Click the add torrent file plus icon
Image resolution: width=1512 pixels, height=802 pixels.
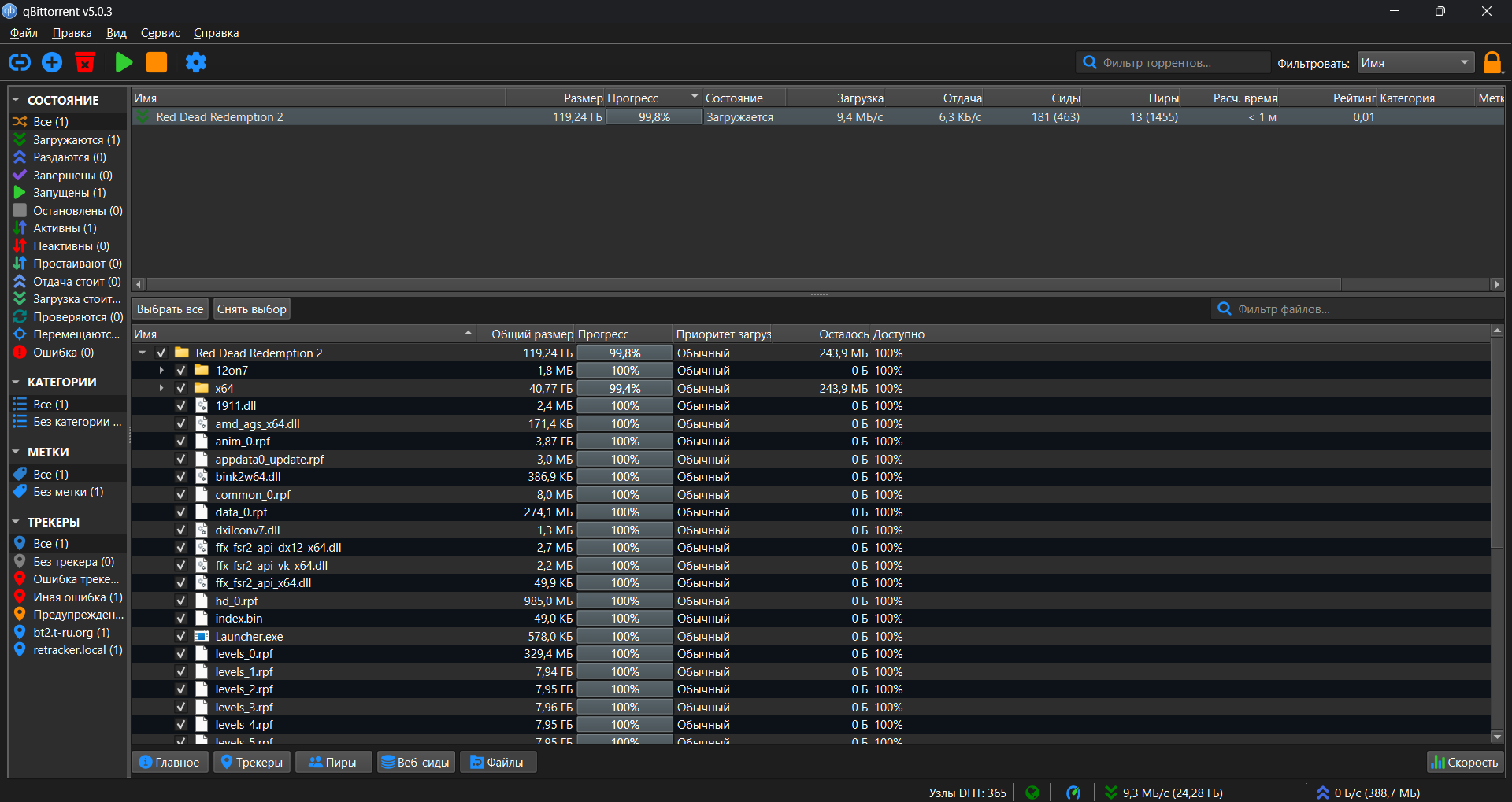[52, 62]
